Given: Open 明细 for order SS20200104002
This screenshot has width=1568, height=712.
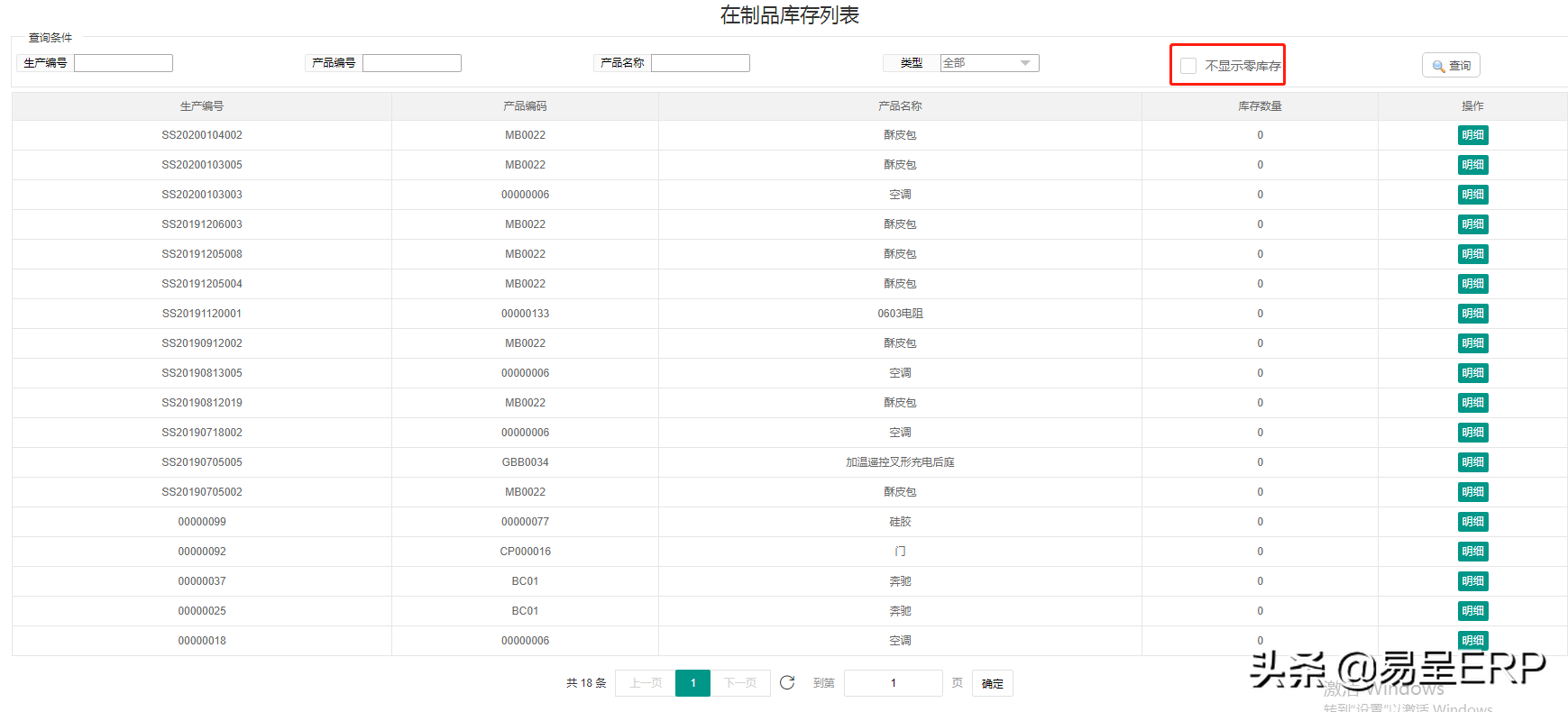Looking at the screenshot, I should pos(1472,135).
